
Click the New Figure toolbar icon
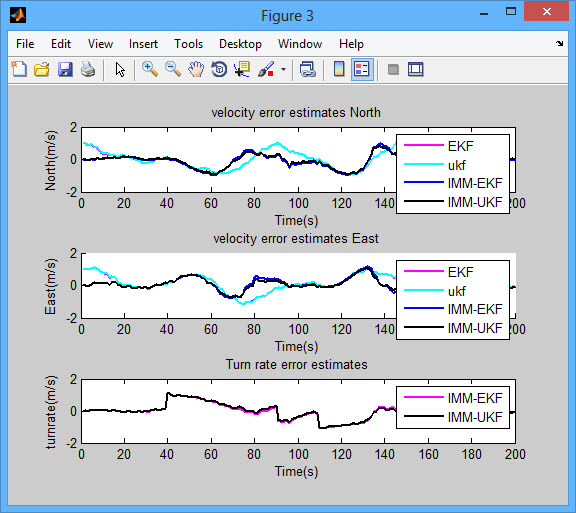19,69
